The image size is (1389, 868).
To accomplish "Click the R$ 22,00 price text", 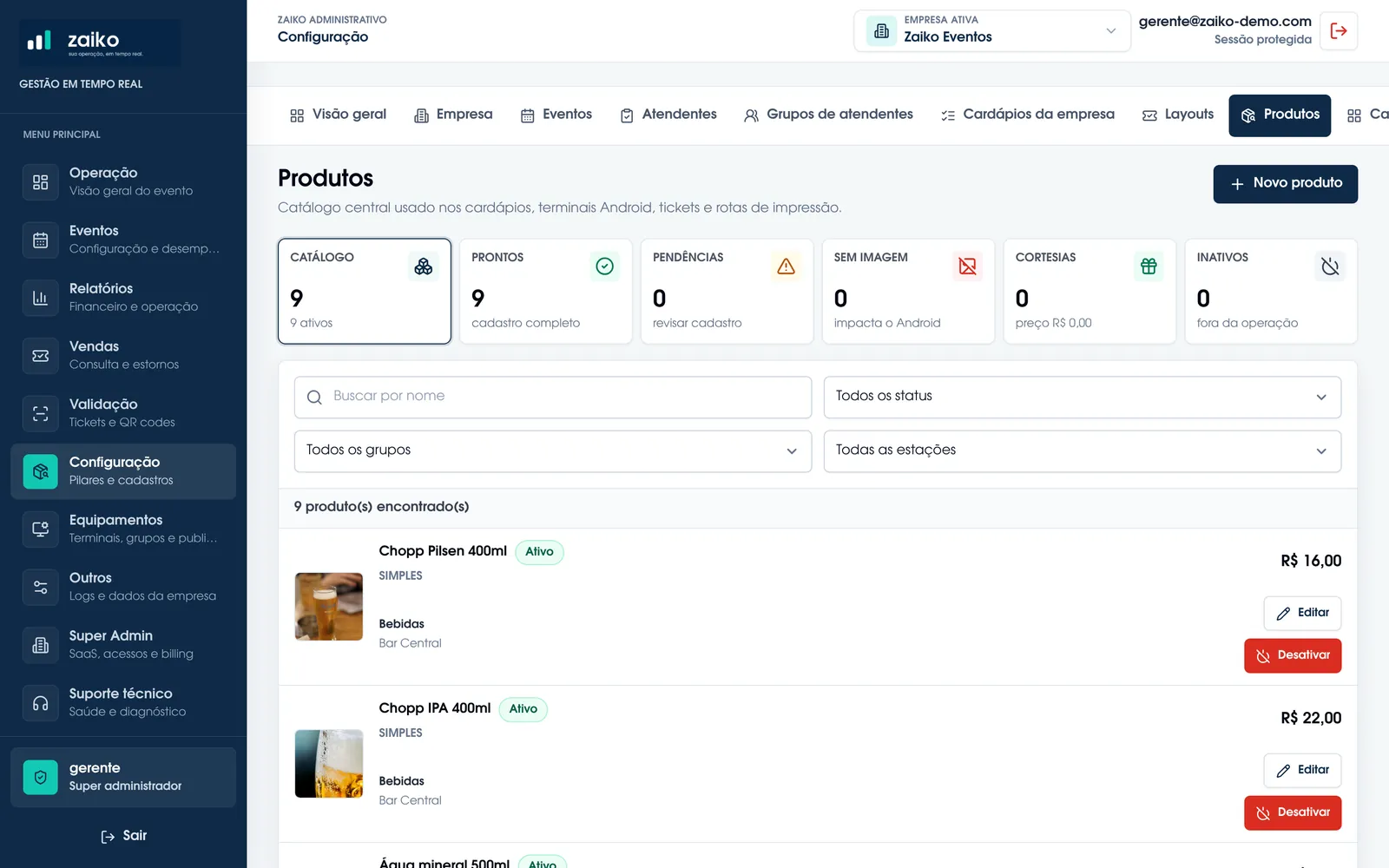I will (x=1311, y=719).
